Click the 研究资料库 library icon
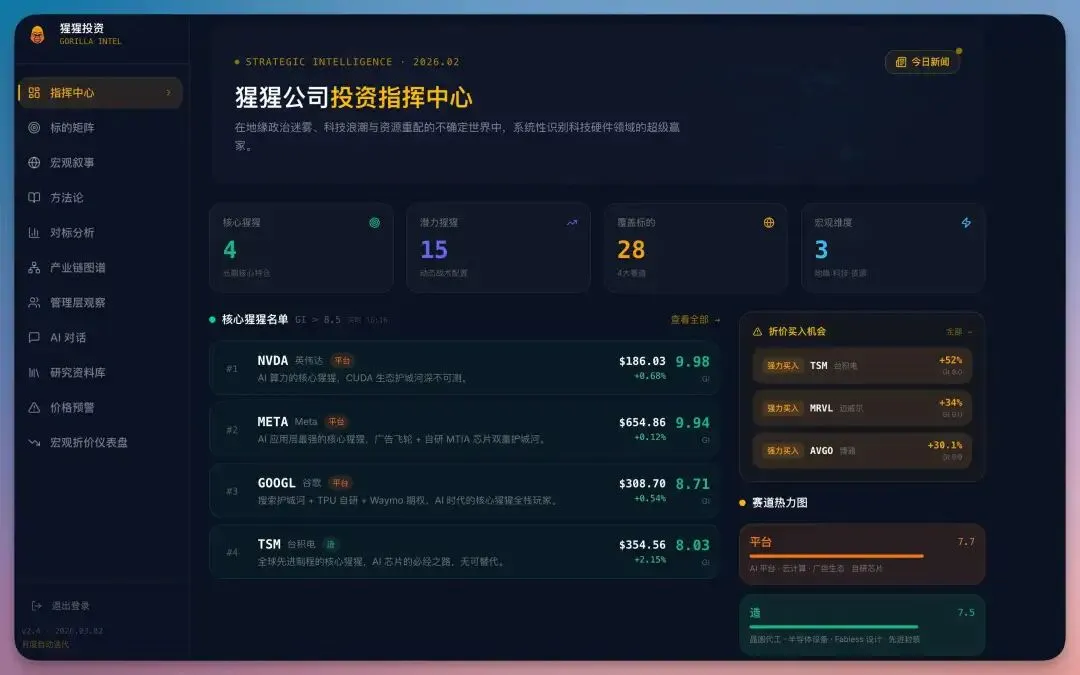1080x675 pixels. 34,373
